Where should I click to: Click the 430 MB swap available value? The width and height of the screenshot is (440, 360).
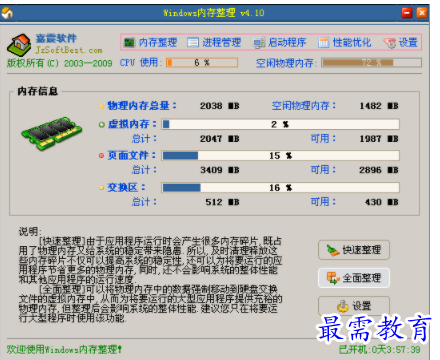coord(381,202)
